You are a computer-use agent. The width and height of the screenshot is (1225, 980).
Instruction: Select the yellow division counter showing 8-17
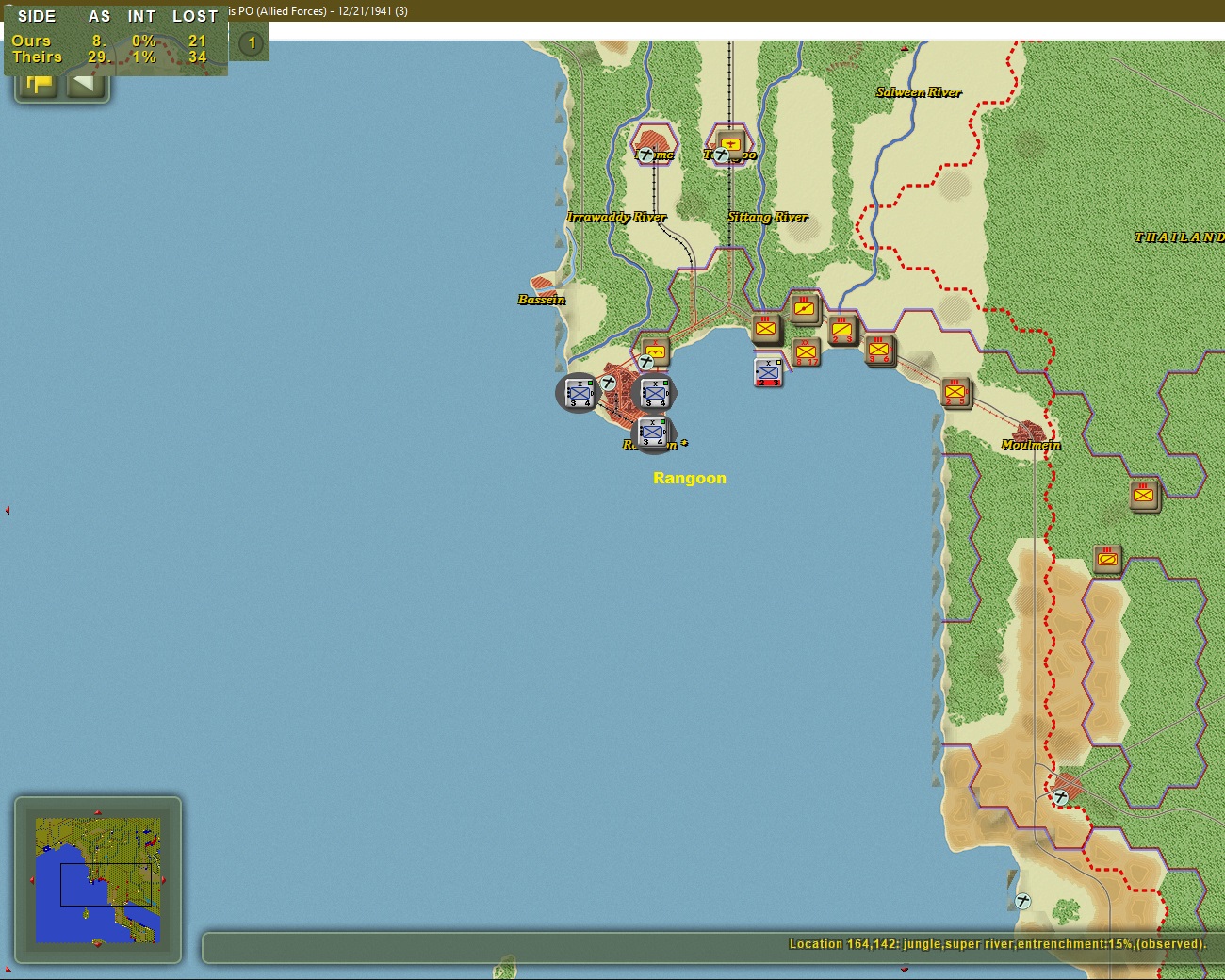pos(806,352)
